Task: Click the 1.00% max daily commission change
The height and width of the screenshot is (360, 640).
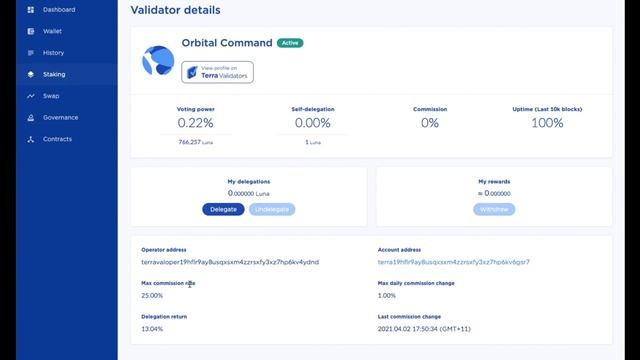Action: click(387, 296)
